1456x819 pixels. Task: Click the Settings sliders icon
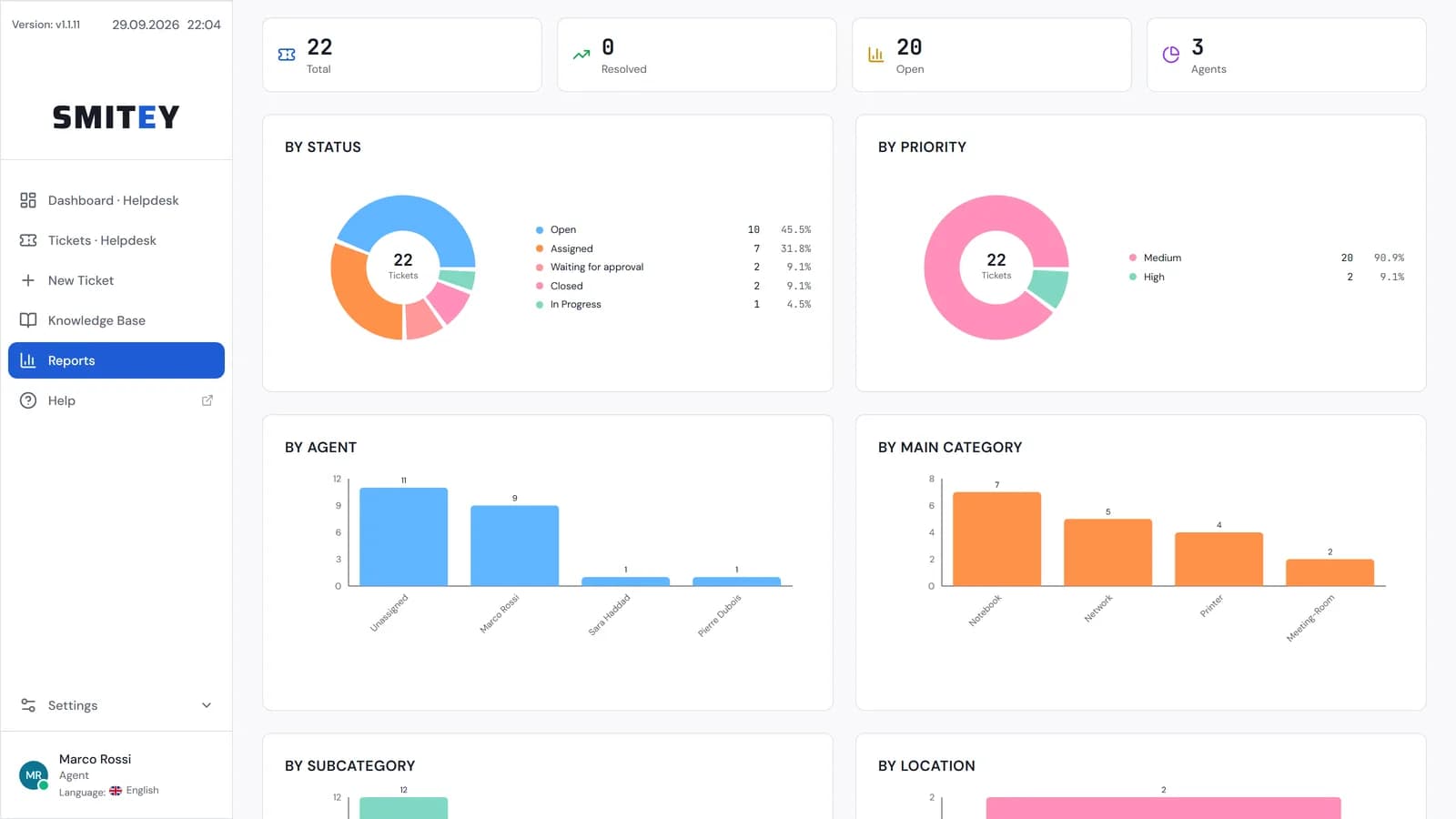[x=28, y=705]
